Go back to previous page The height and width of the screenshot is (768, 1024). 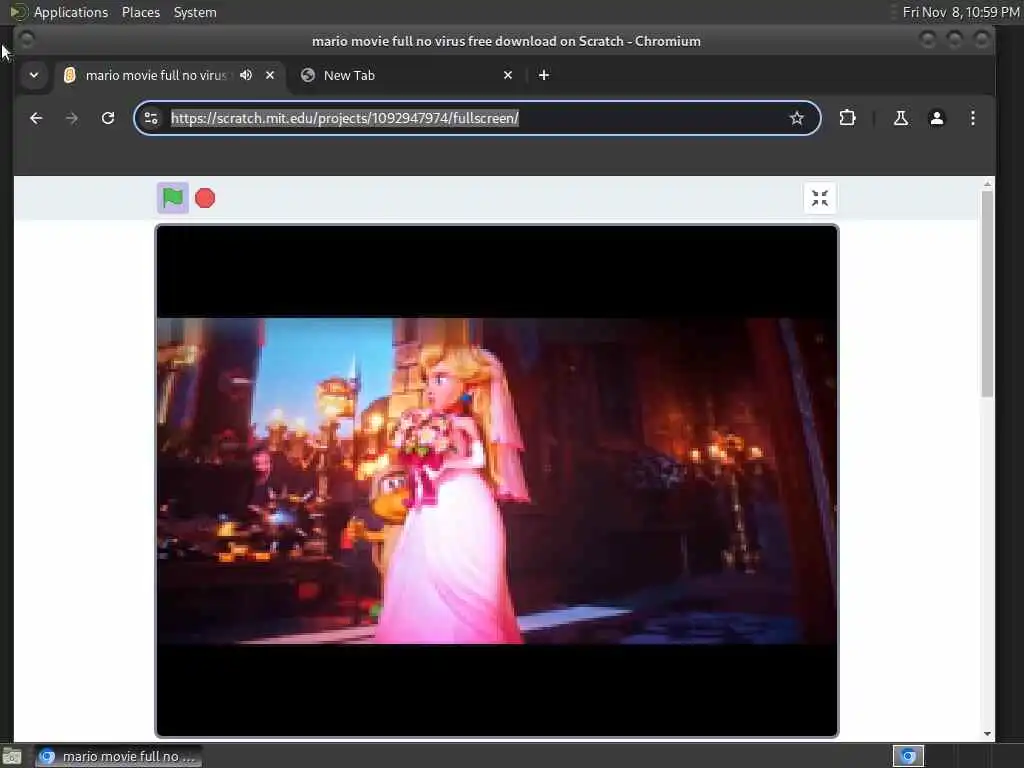coord(36,118)
